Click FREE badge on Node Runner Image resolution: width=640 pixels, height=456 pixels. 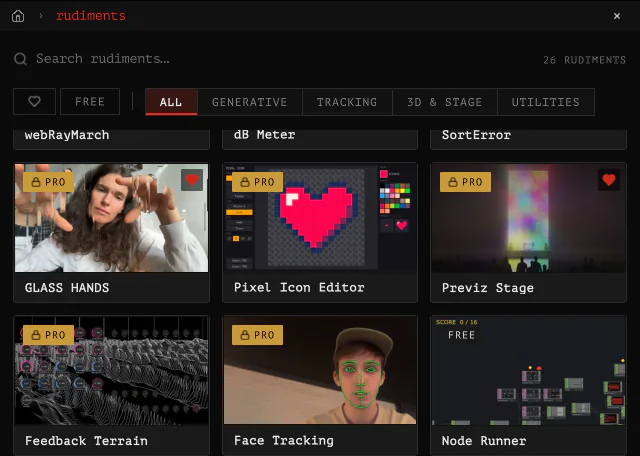coord(461,335)
